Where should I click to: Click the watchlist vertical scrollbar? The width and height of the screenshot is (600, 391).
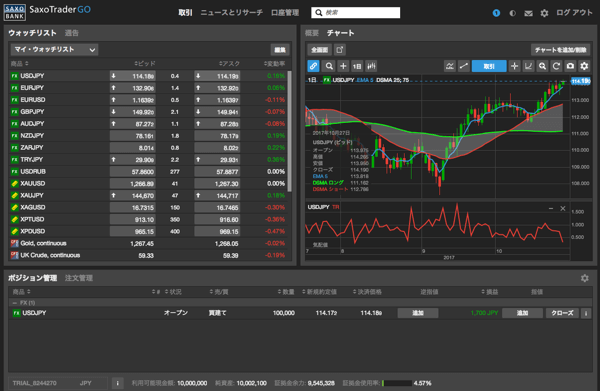(x=290, y=131)
